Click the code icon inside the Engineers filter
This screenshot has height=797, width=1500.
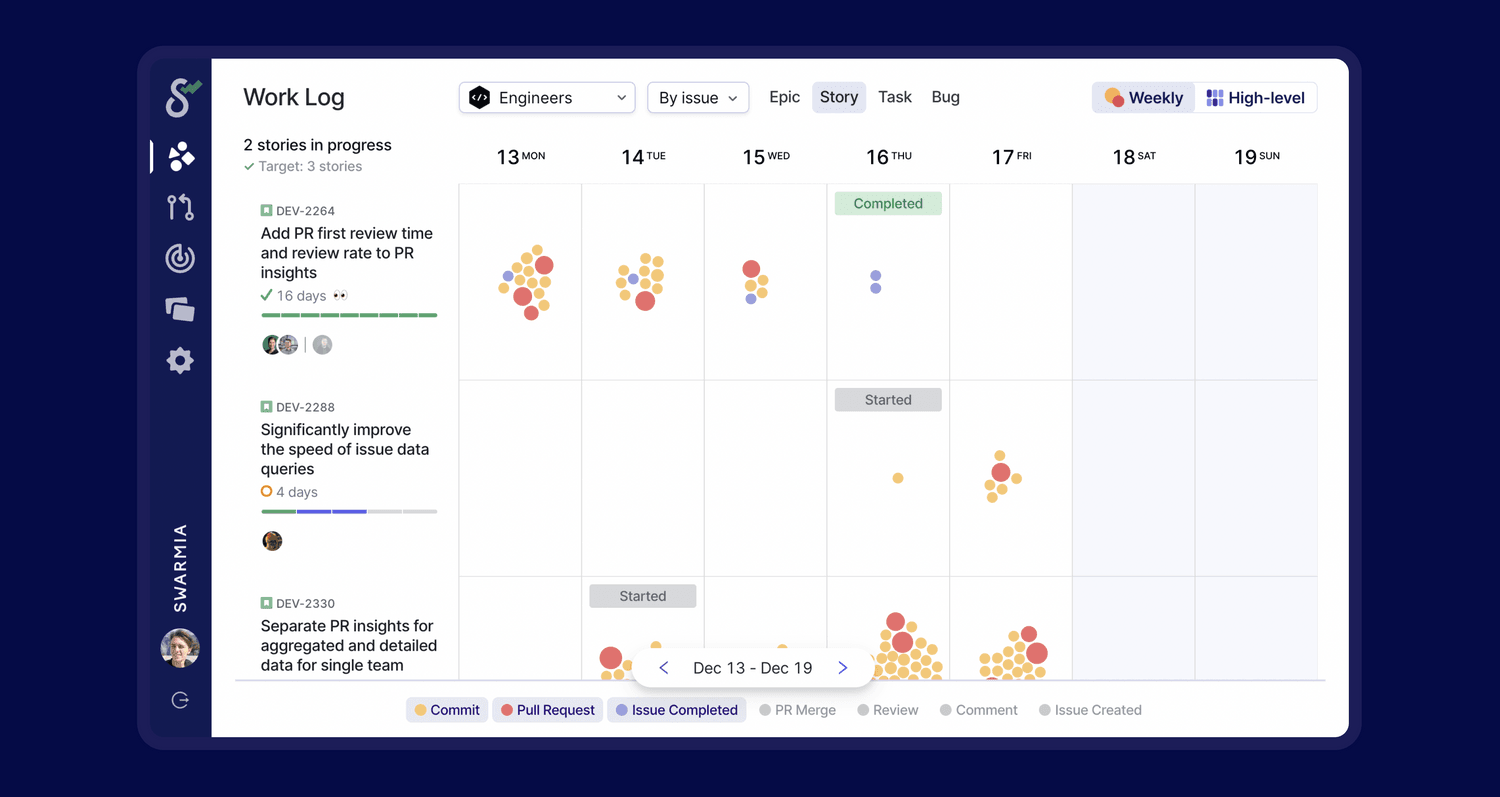tap(480, 97)
